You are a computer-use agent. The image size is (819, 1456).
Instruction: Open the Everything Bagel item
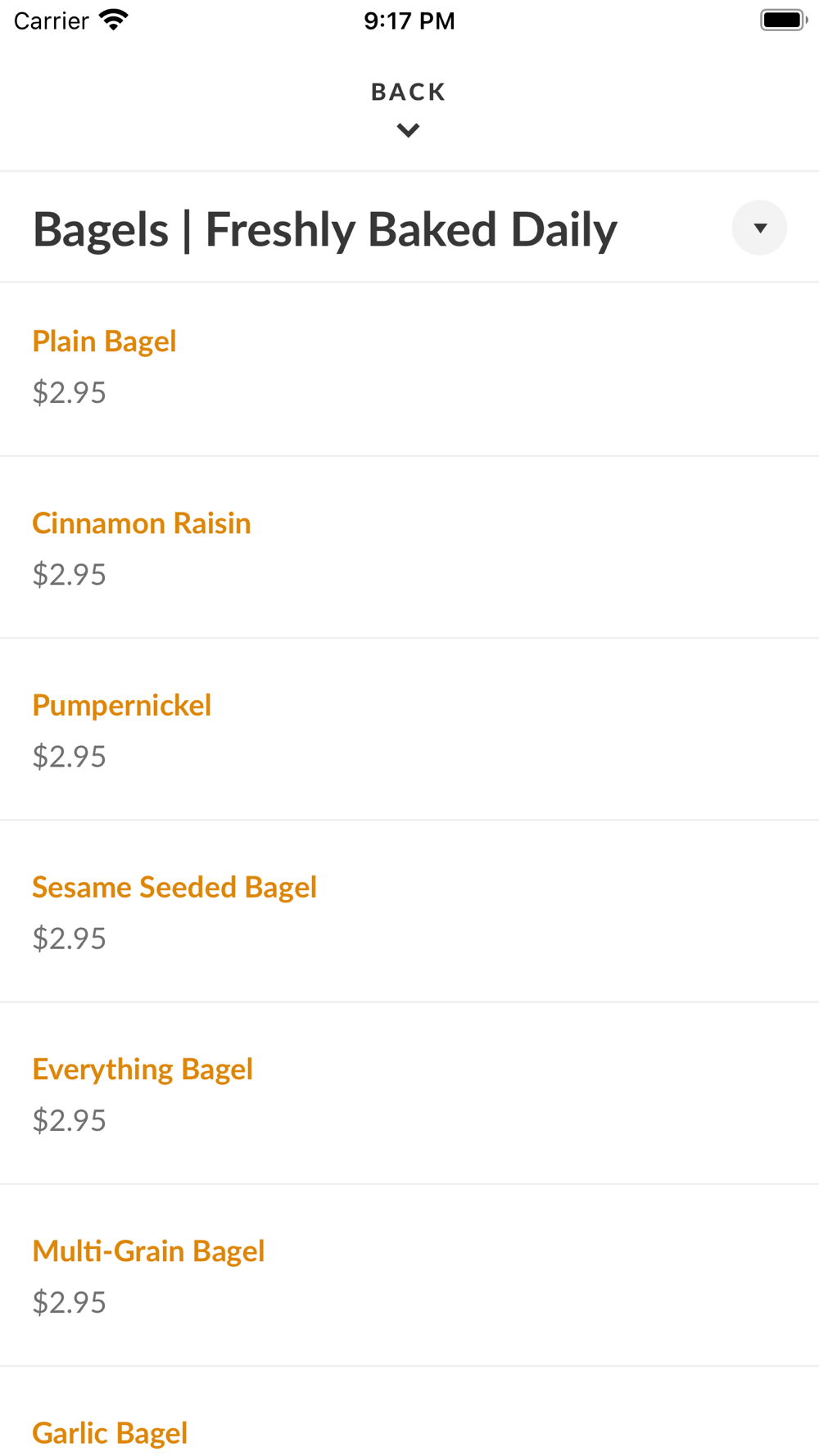pyautogui.click(x=143, y=1069)
